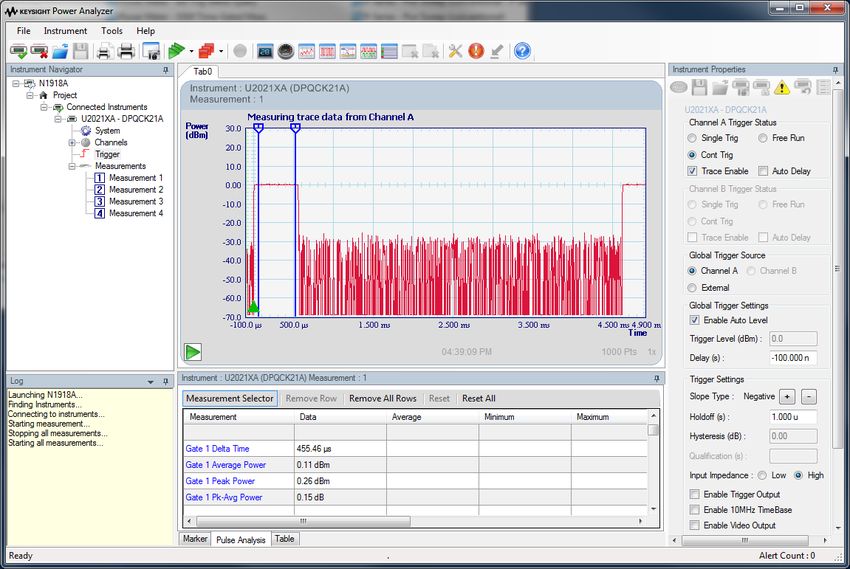Click the Delay (s) input field
Viewport: 850px width, 569px height.
[793, 358]
